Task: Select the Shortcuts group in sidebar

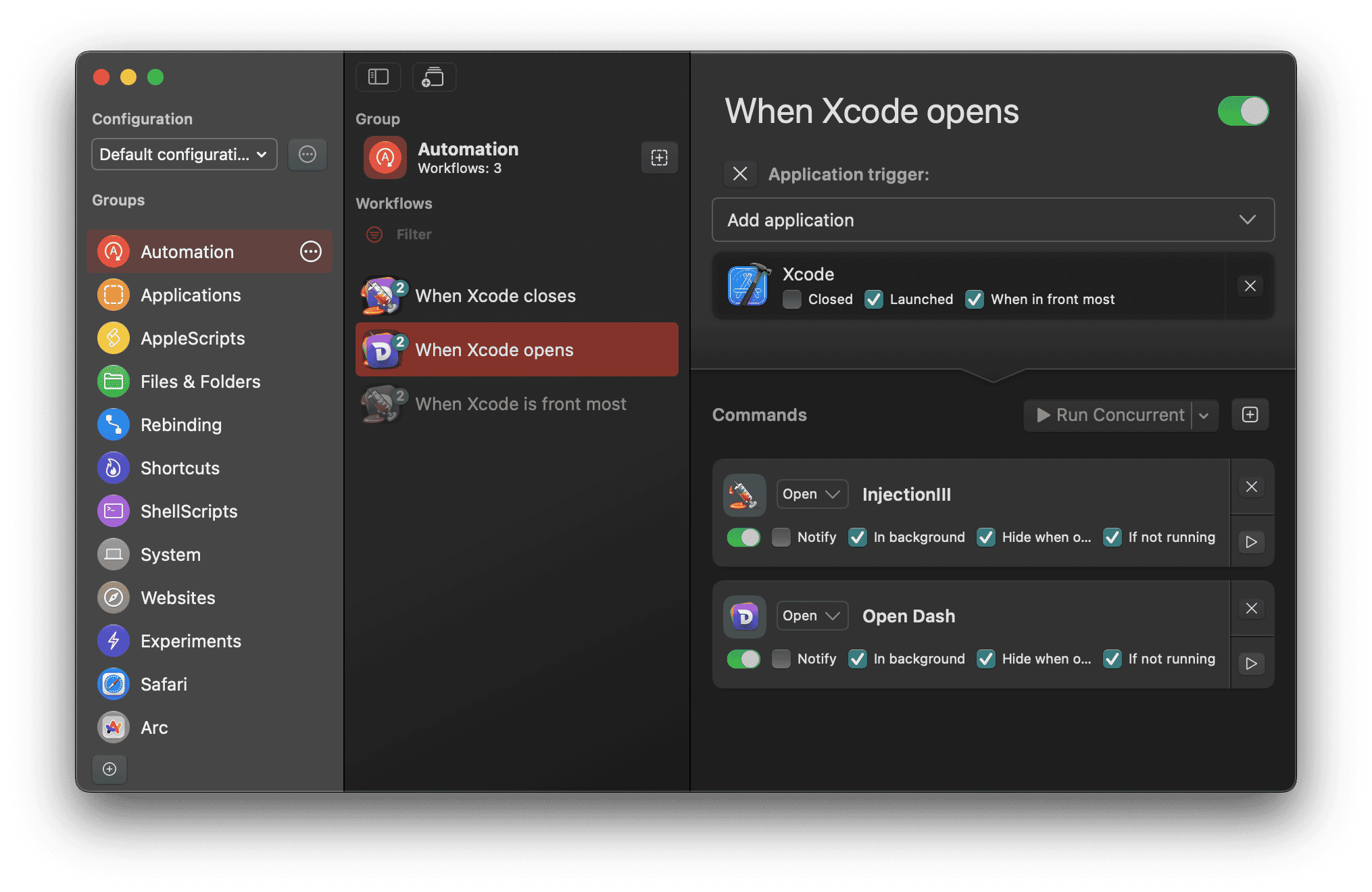Action: pyautogui.click(x=180, y=468)
